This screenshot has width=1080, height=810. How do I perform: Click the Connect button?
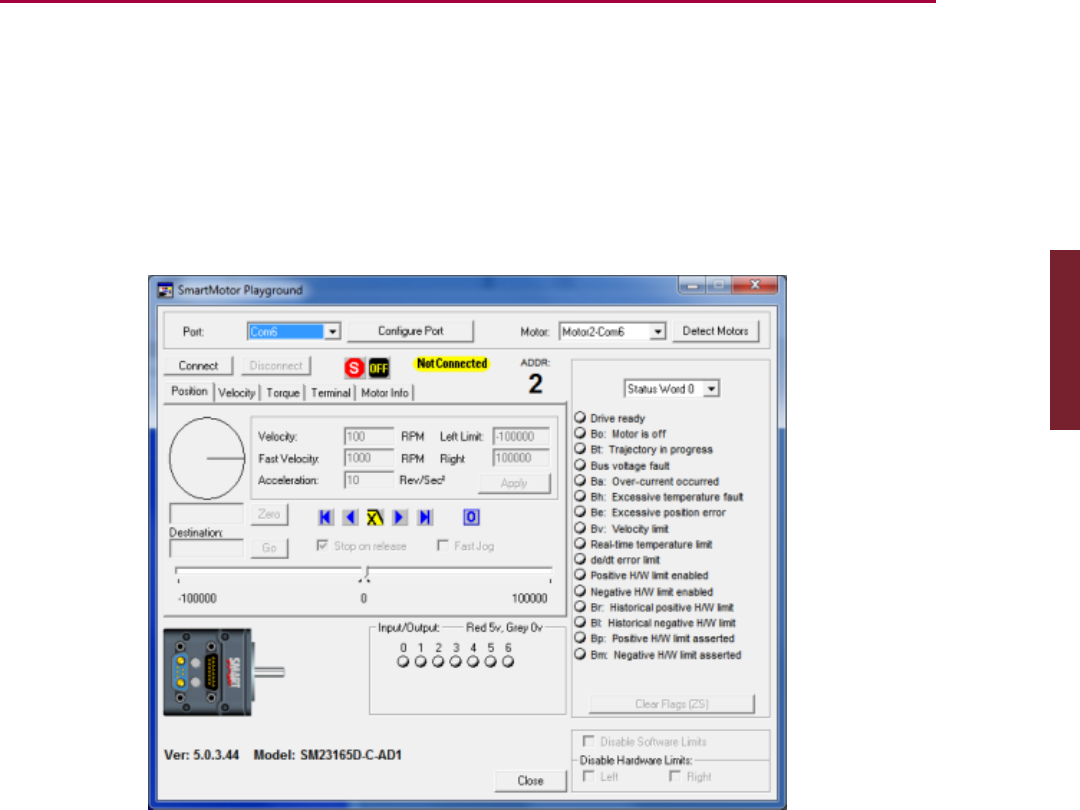click(x=198, y=366)
